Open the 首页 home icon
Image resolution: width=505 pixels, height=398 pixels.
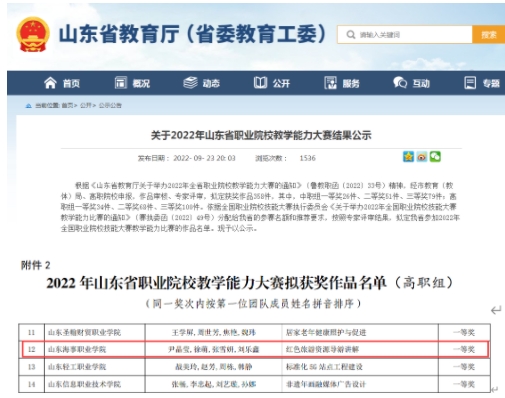pos(50,83)
